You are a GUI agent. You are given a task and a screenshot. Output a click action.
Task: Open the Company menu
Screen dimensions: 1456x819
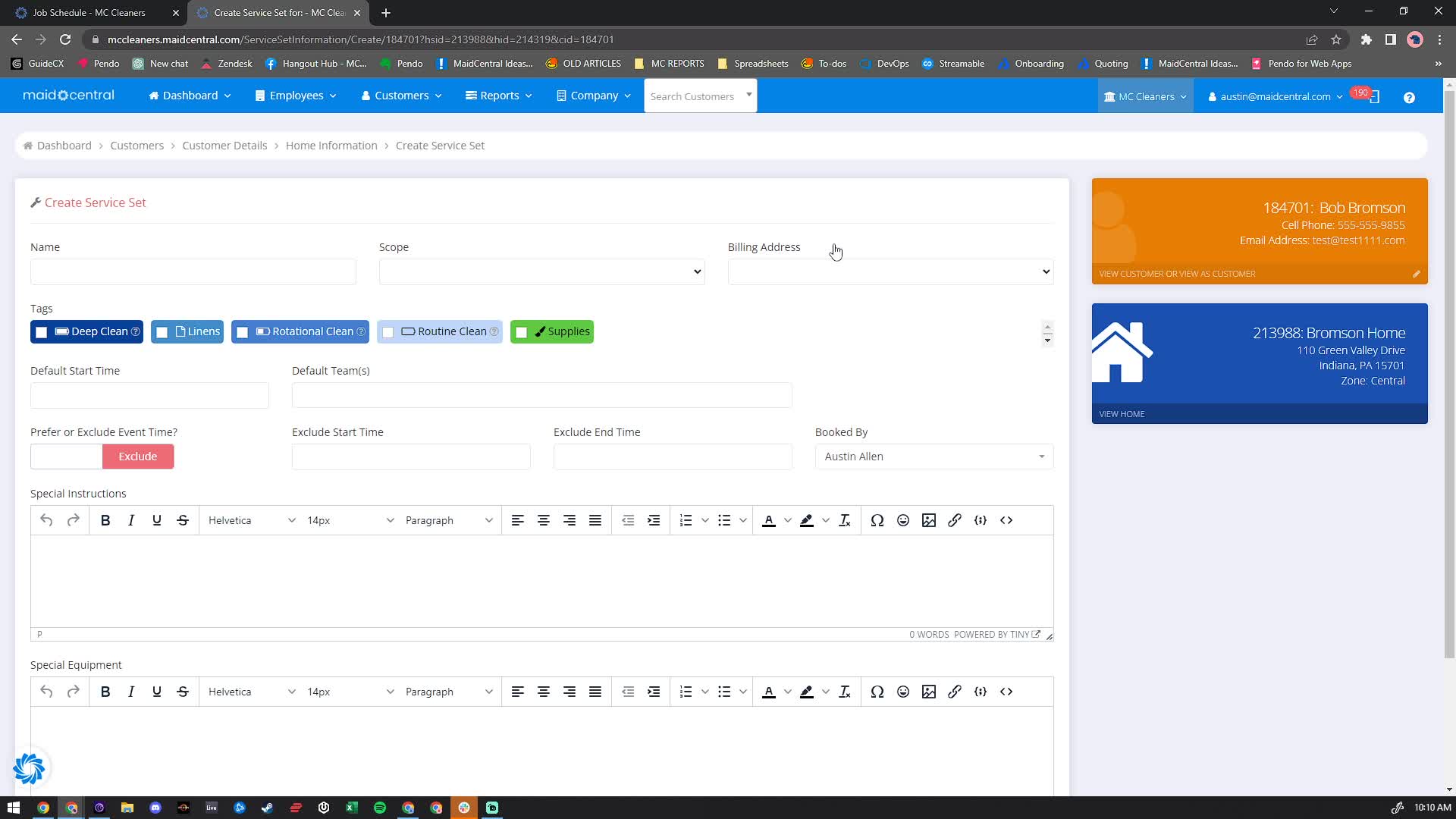pos(593,96)
